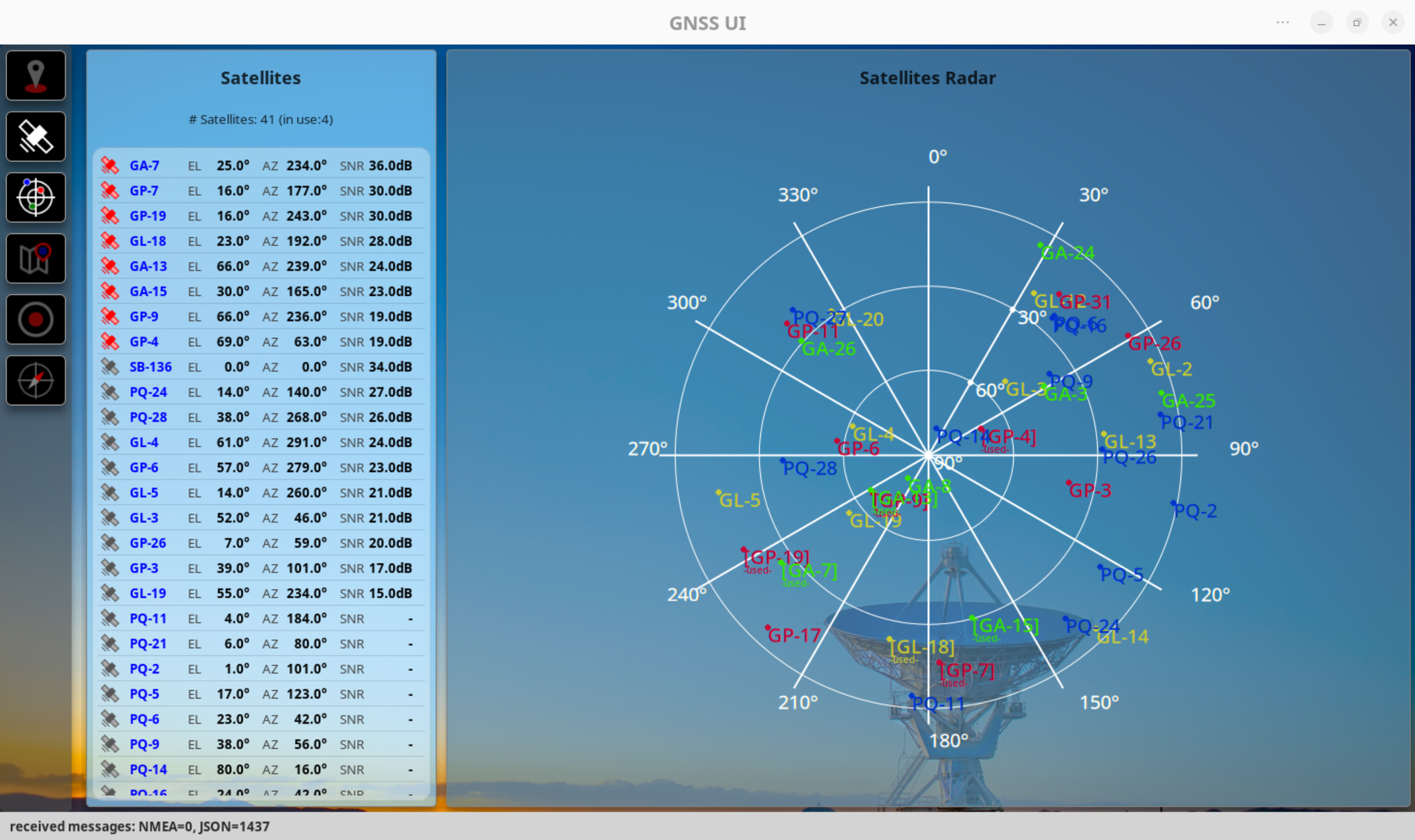Click the gray satellite icon beside SB-136
1415x840 pixels.
click(110, 367)
